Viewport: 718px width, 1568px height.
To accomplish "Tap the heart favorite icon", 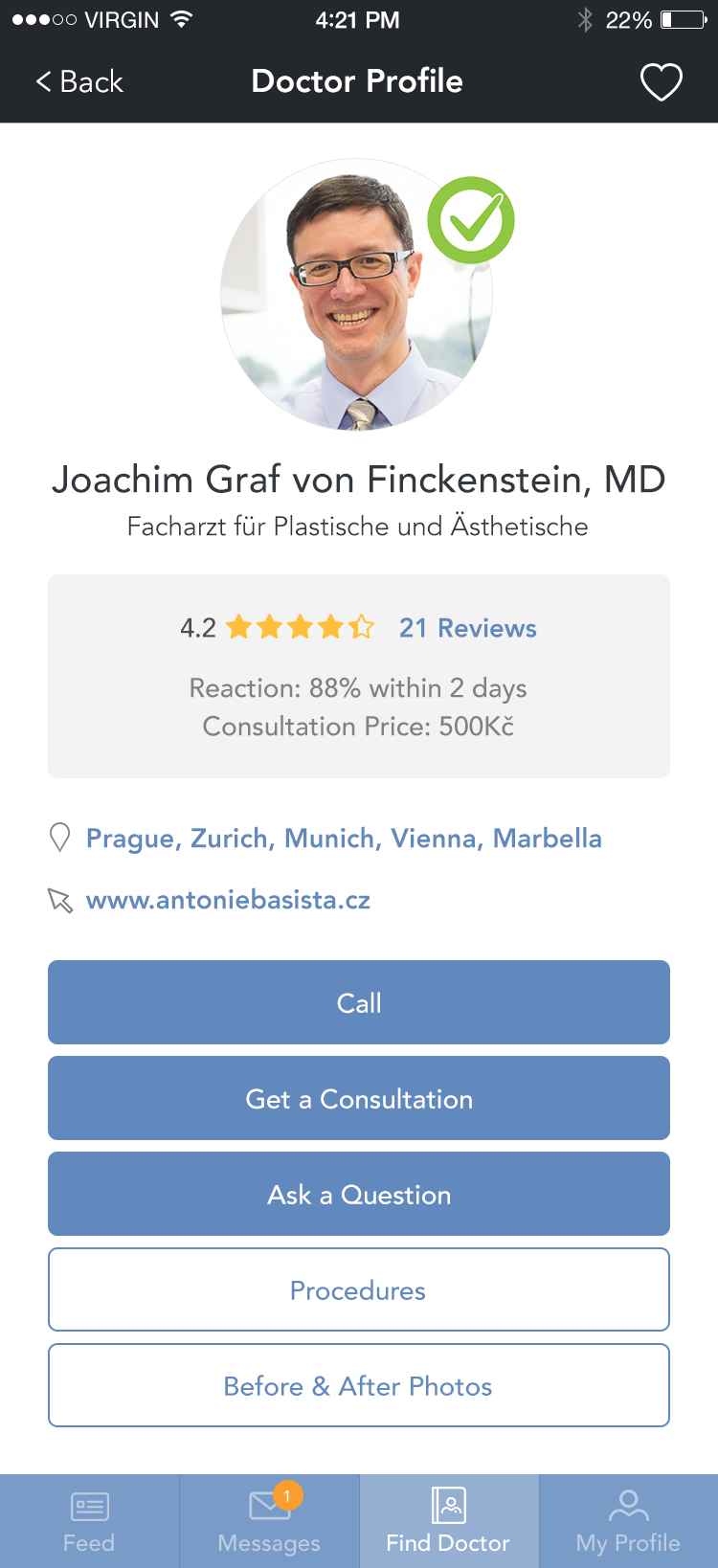I will pos(661,82).
